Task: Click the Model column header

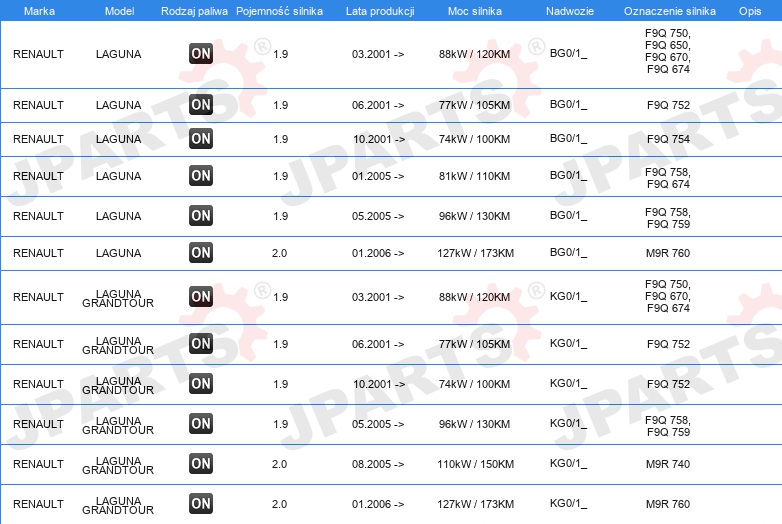Action: click(x=119, y=11)
